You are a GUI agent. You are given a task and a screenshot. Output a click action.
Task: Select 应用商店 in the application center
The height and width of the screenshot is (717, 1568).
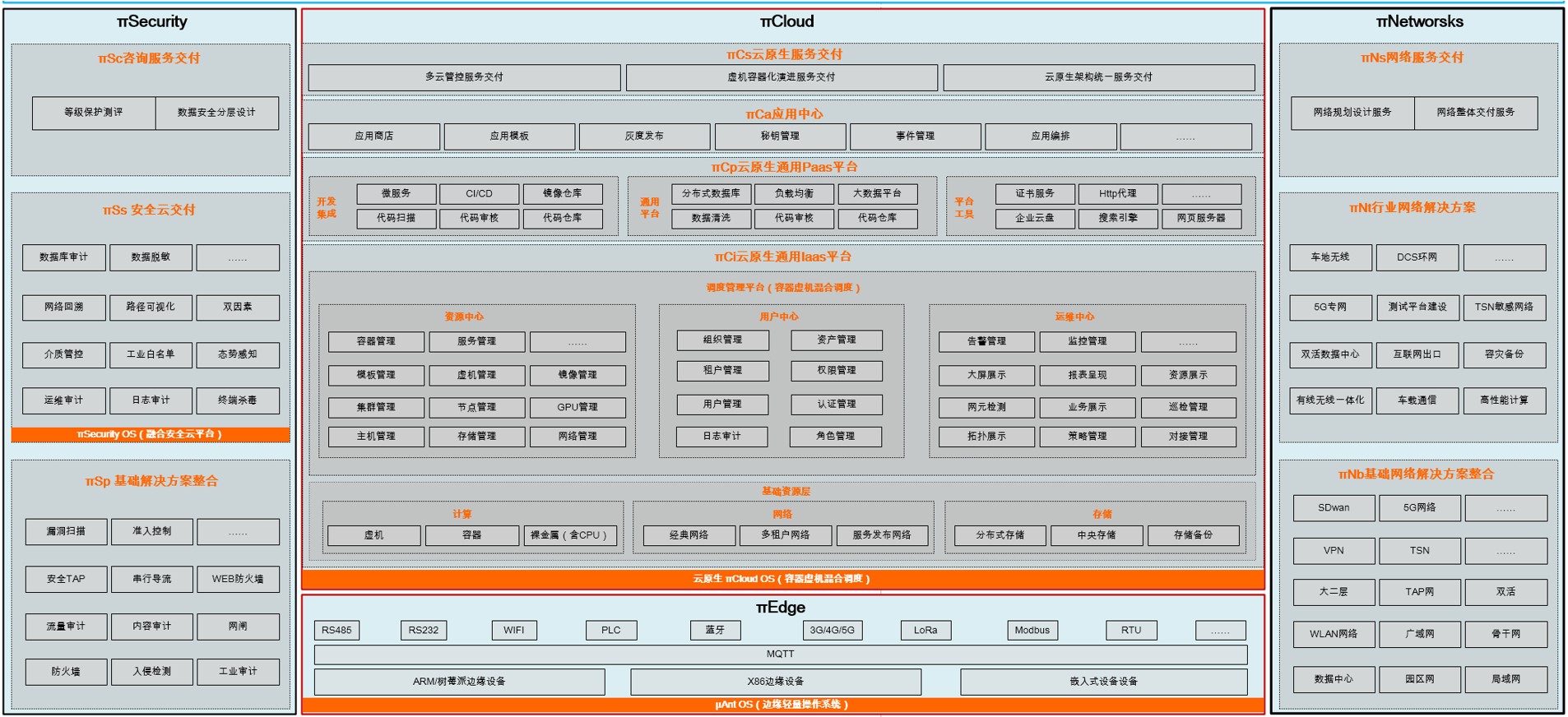tap(374, 136)
